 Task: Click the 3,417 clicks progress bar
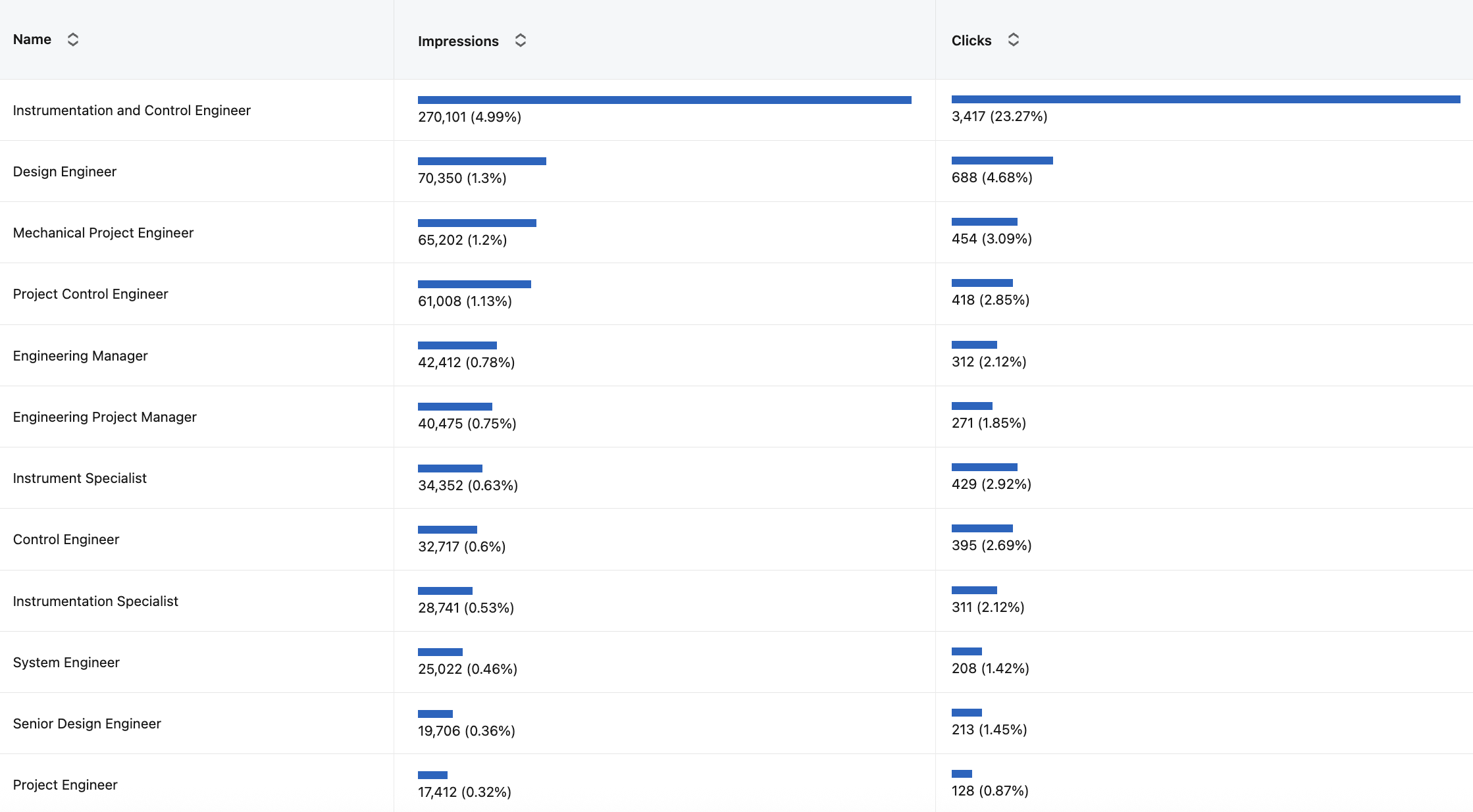point(1206,99)
